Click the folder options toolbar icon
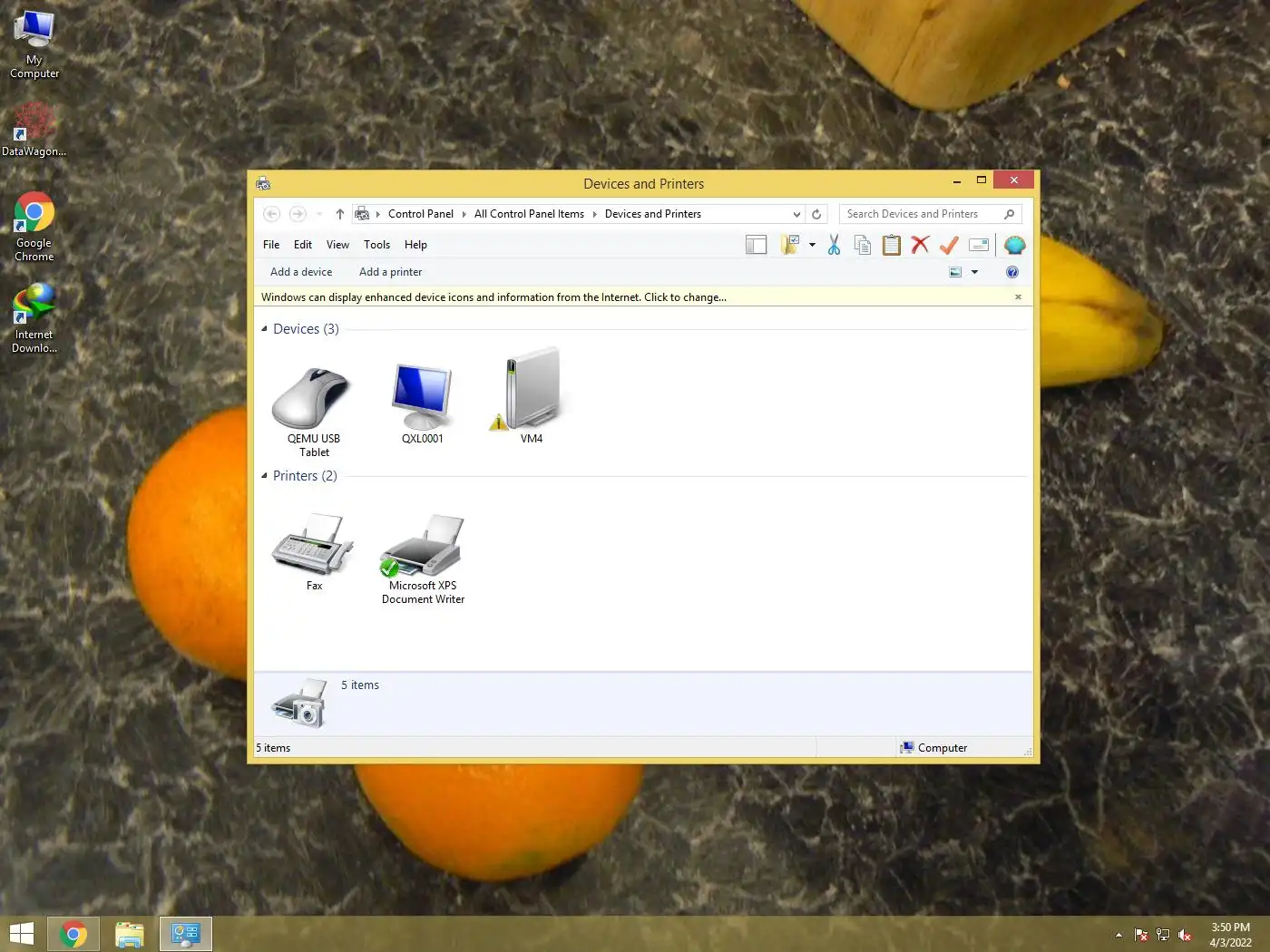This screenshot has width=1270, height=952. [790, 245]
